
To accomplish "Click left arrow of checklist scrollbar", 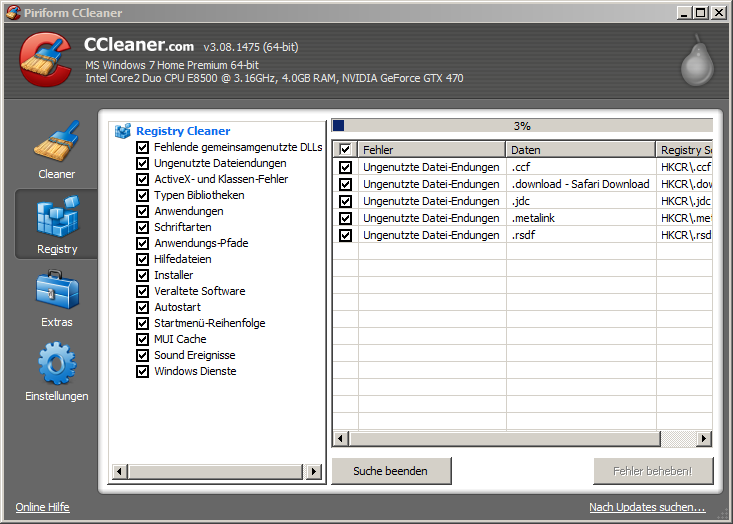I will click(x=120, y=471).
